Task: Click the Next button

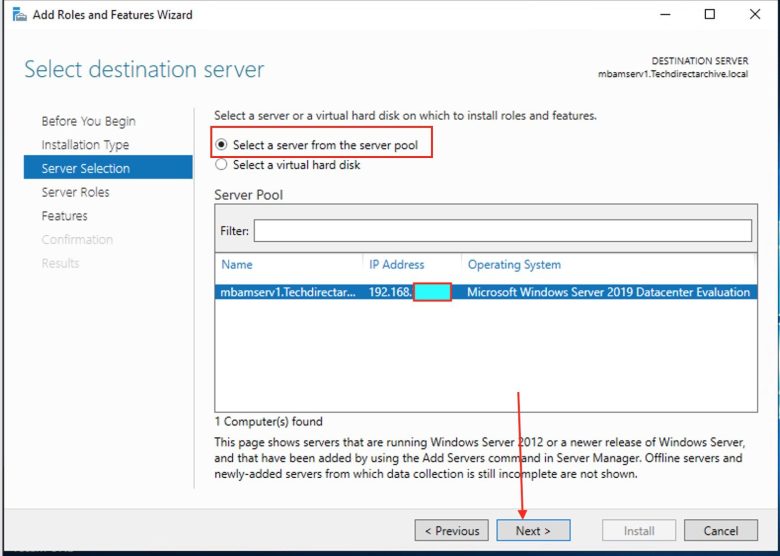Action: (533, 531)
